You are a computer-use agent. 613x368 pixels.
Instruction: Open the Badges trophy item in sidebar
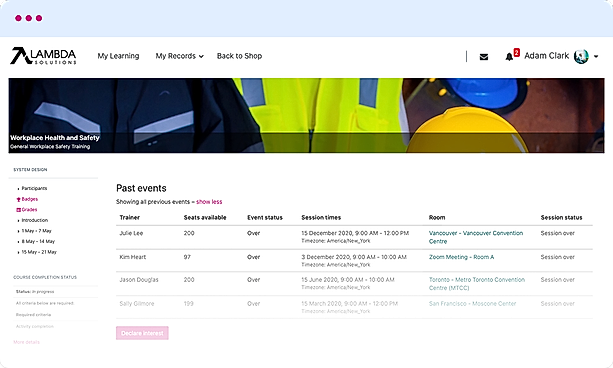click(27, 199)
